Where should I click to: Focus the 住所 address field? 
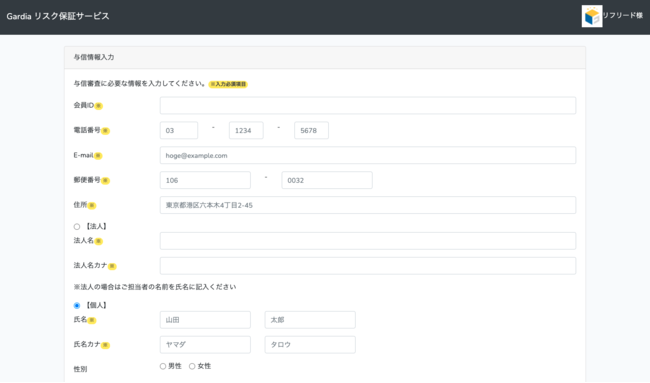[x=368, y=205]
